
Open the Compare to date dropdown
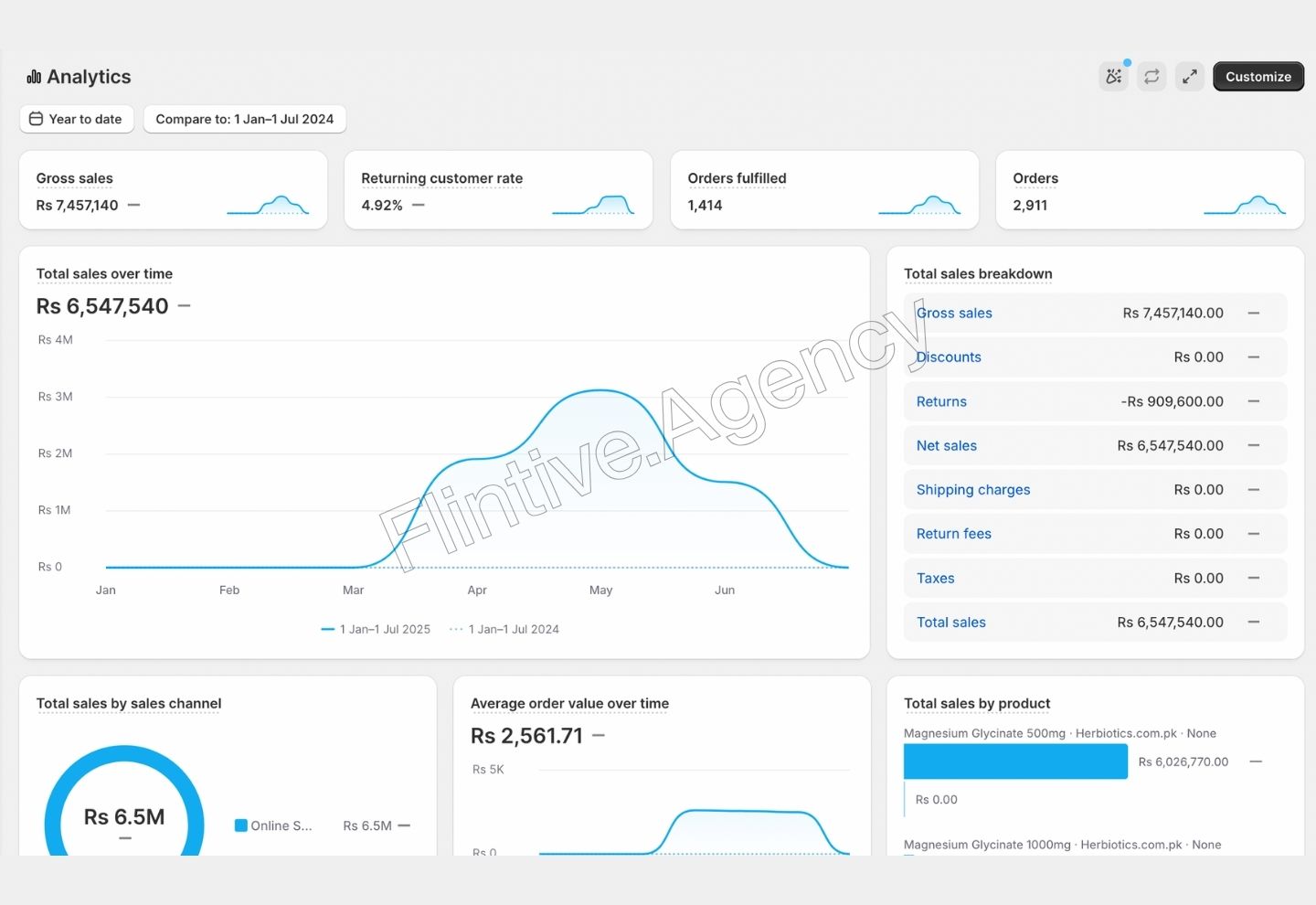(244, 119)
